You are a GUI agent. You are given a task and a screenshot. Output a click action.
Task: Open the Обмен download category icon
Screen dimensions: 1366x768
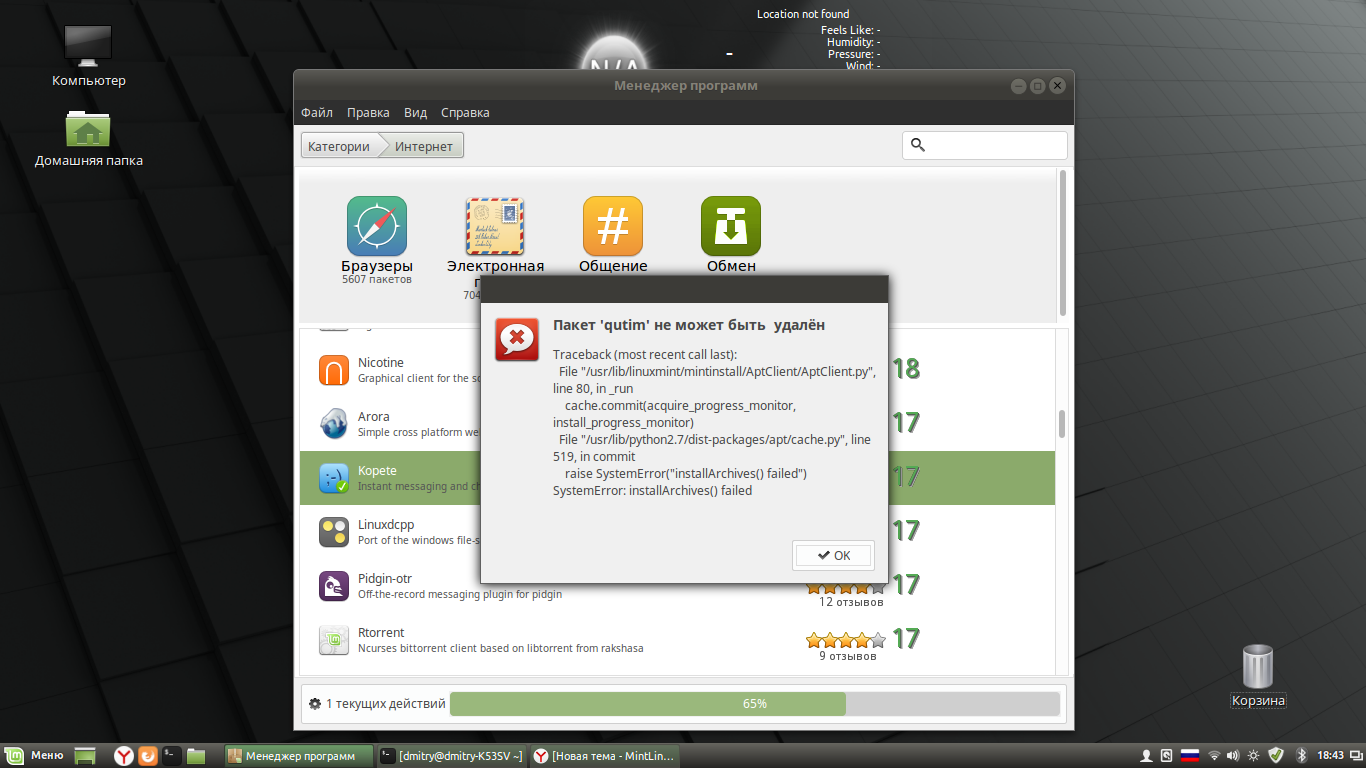point(731,226)
